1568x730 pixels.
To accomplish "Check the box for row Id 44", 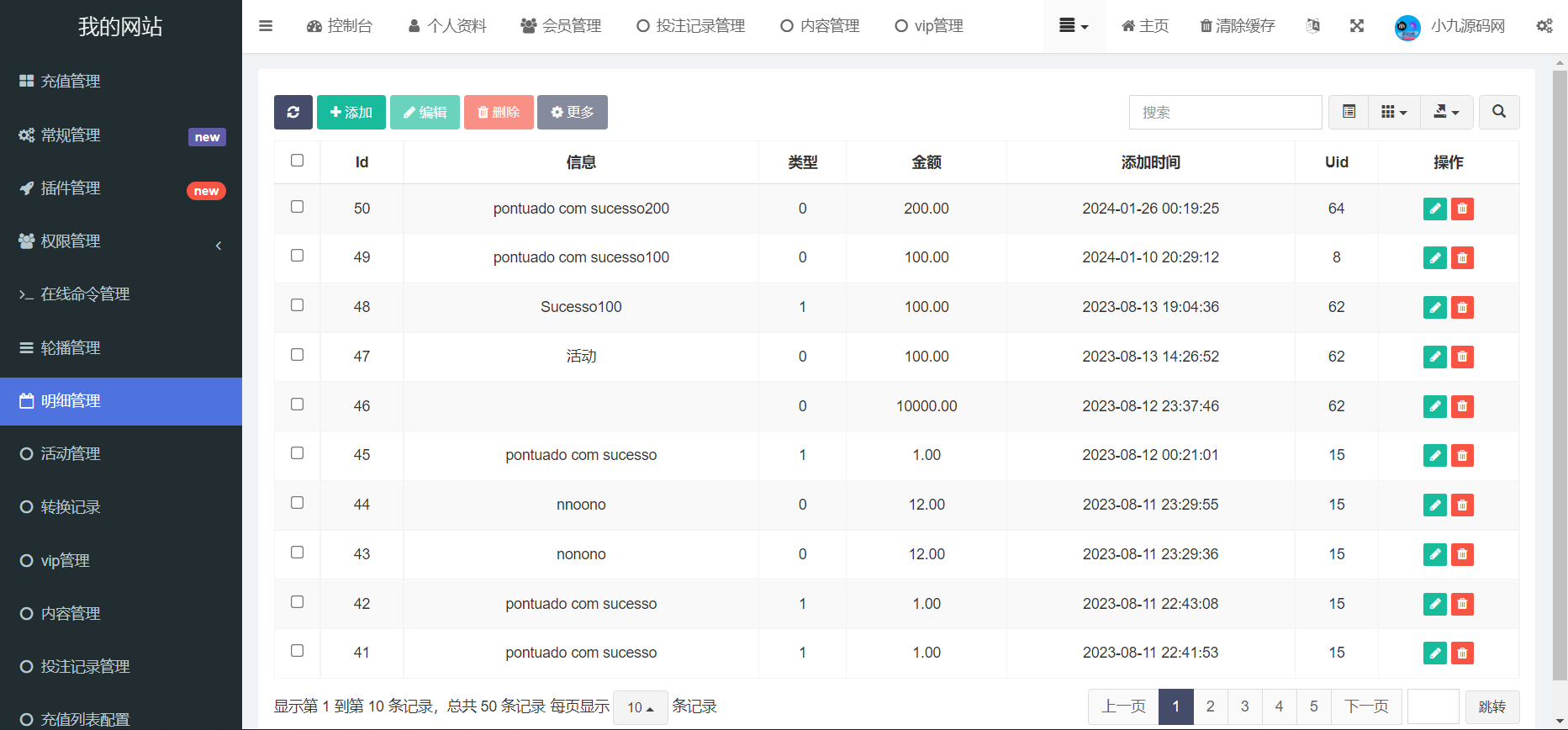I will 297,502.
